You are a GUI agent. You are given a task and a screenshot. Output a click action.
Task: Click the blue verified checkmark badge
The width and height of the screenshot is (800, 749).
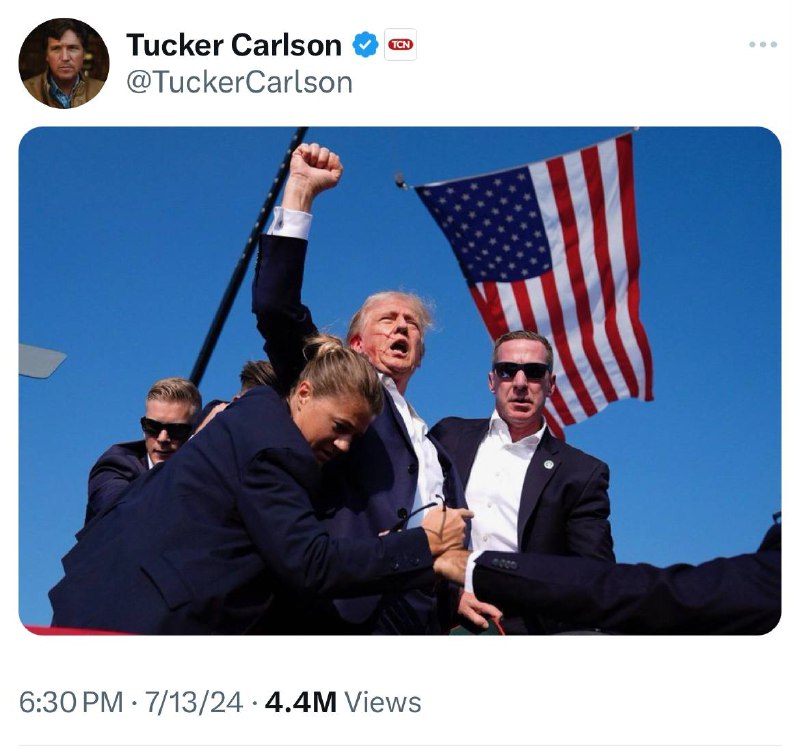(x=365, y=44)
